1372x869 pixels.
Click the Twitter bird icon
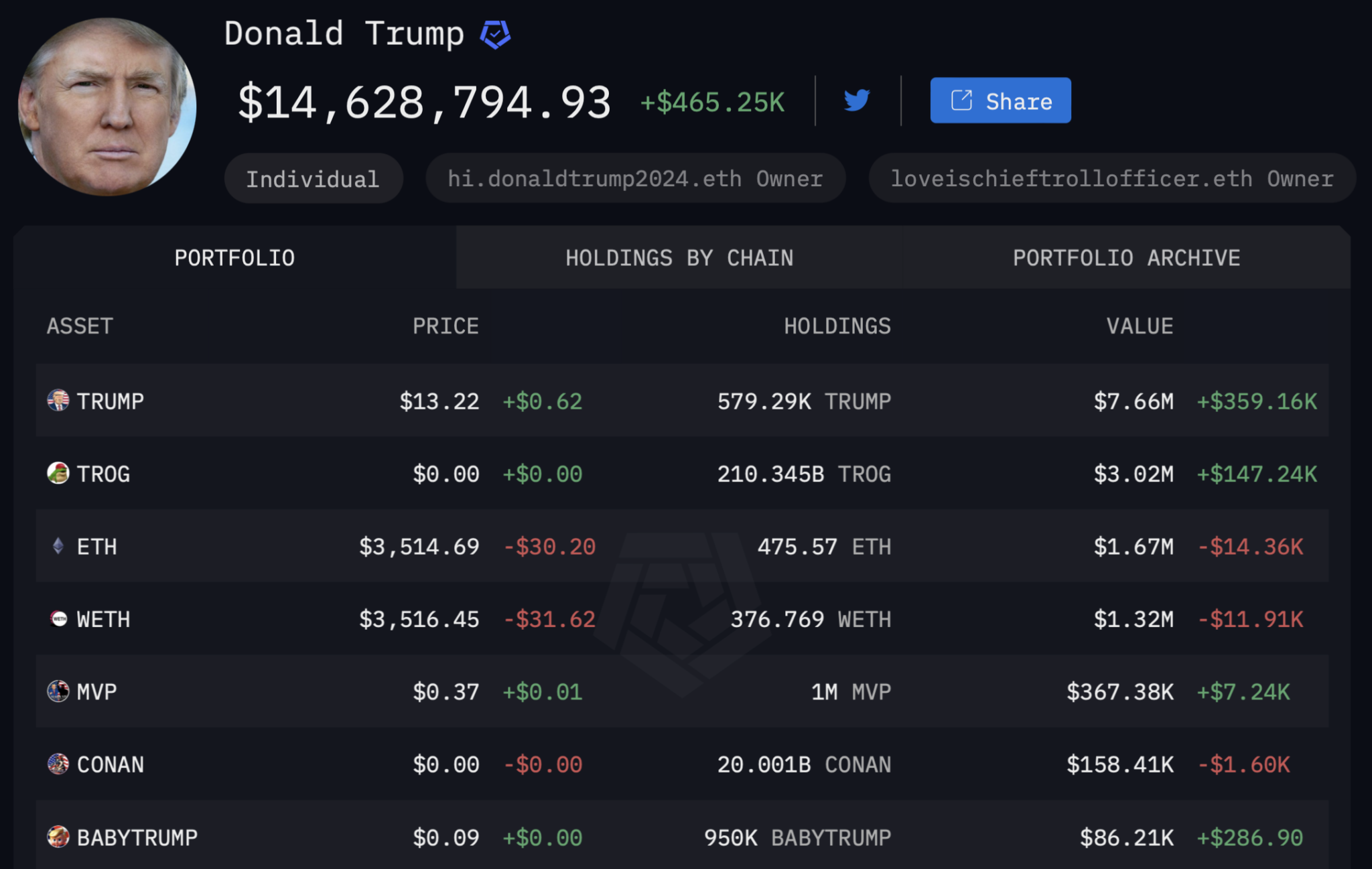[856, 101]
